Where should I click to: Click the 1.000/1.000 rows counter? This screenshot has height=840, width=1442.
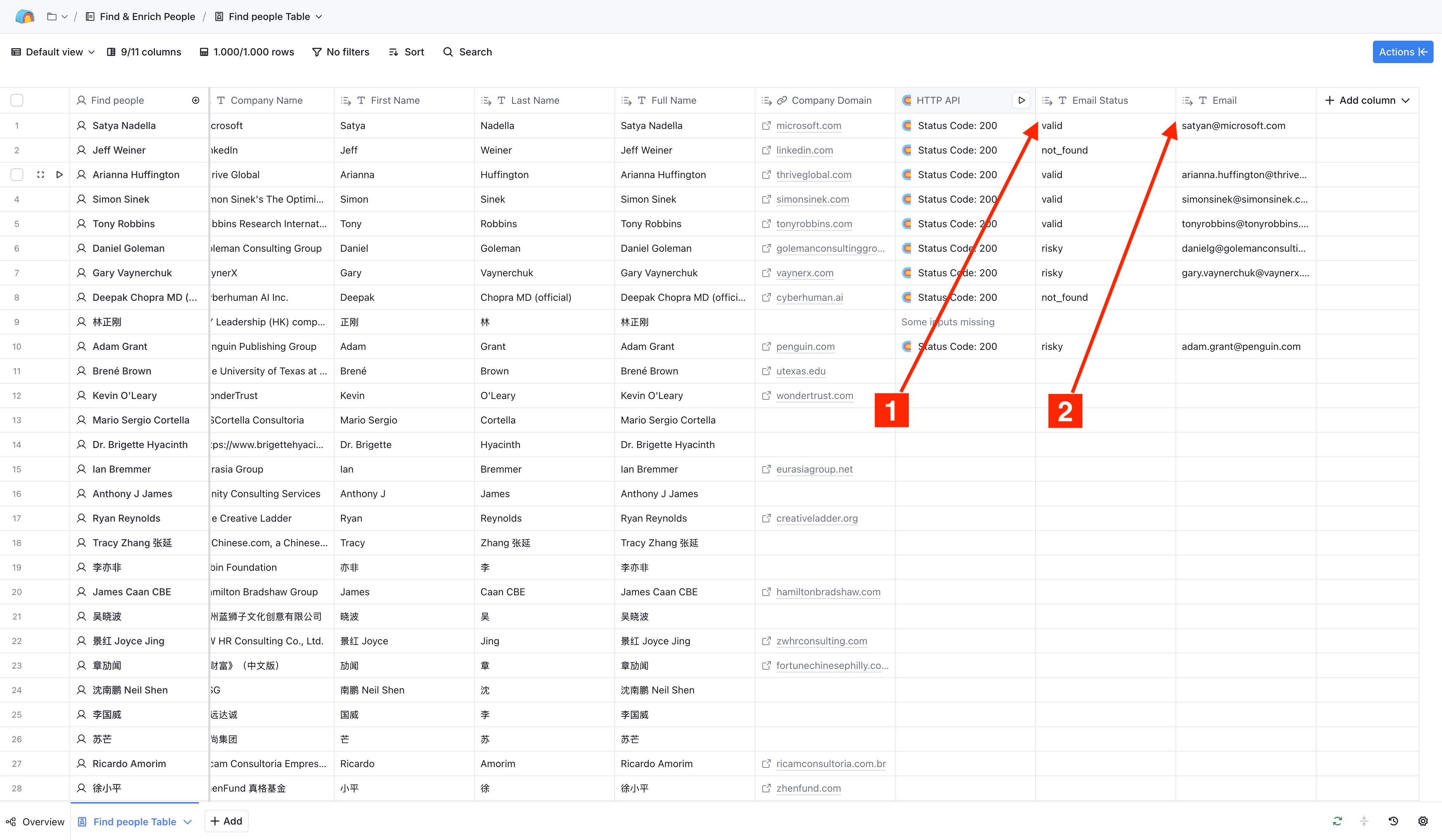[x=247, y=52]
